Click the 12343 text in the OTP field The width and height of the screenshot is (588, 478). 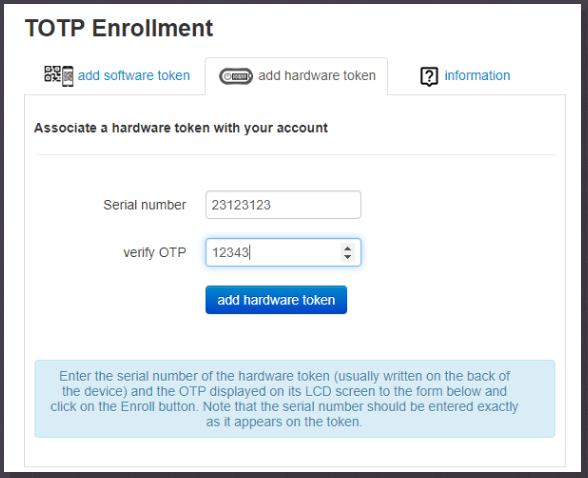point(230,252)
